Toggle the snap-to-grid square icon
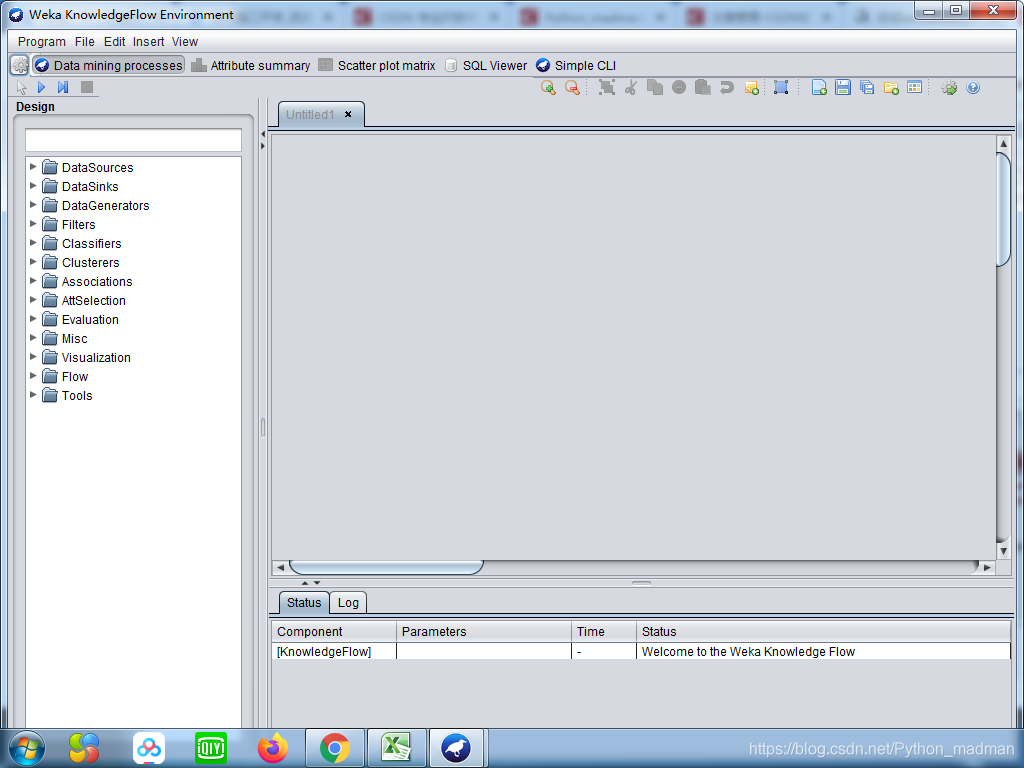Image resolution: width=1024 pixels, height=768 pixels. 781,88
